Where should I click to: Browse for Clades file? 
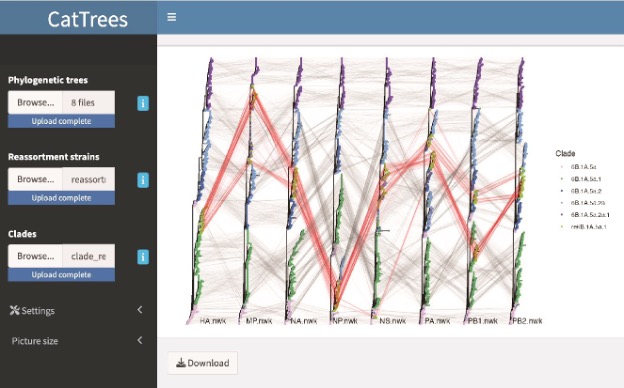[35, 256]
